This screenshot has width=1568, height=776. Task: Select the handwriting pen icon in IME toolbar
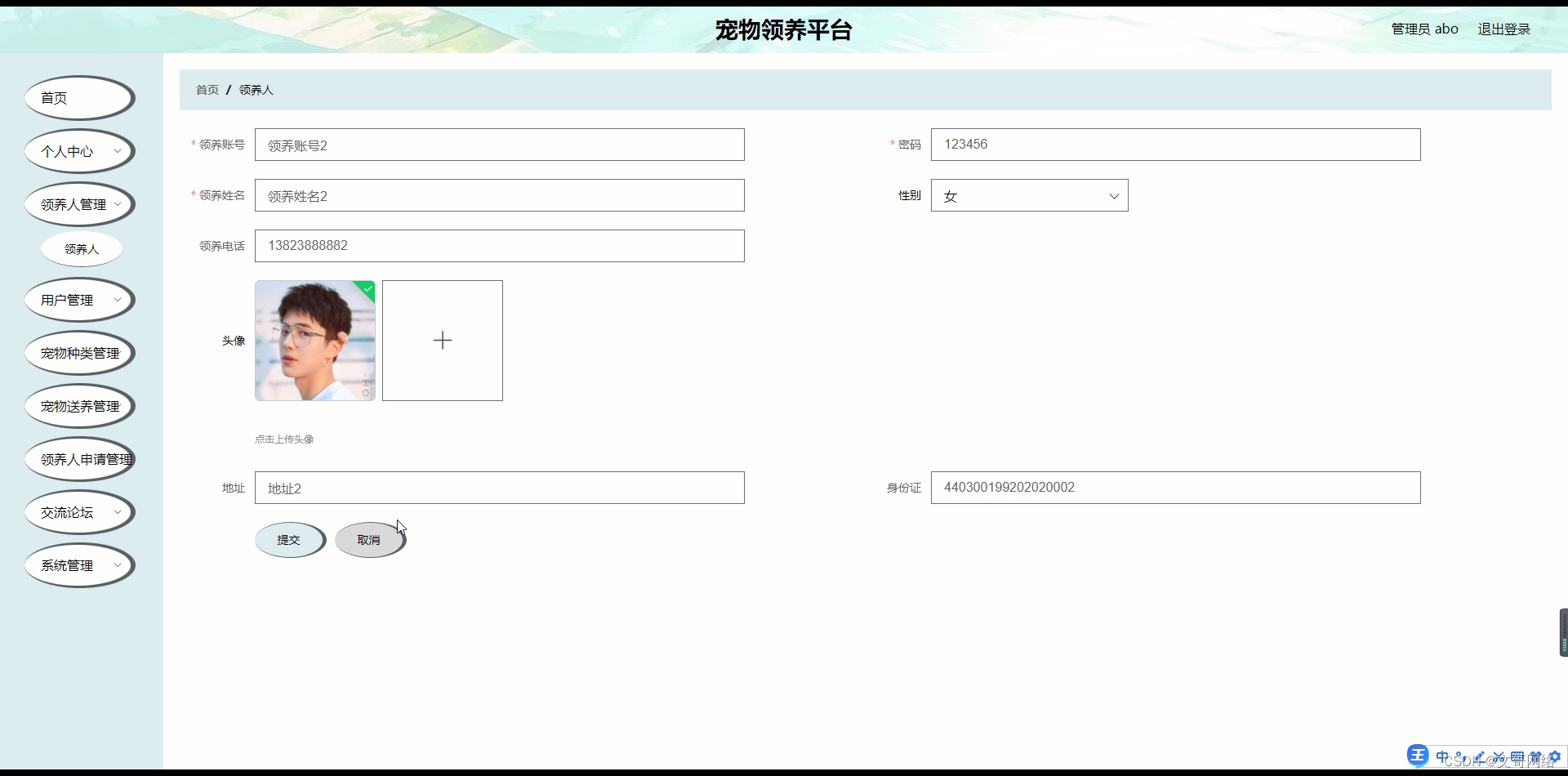click(x=1480, y=756)
